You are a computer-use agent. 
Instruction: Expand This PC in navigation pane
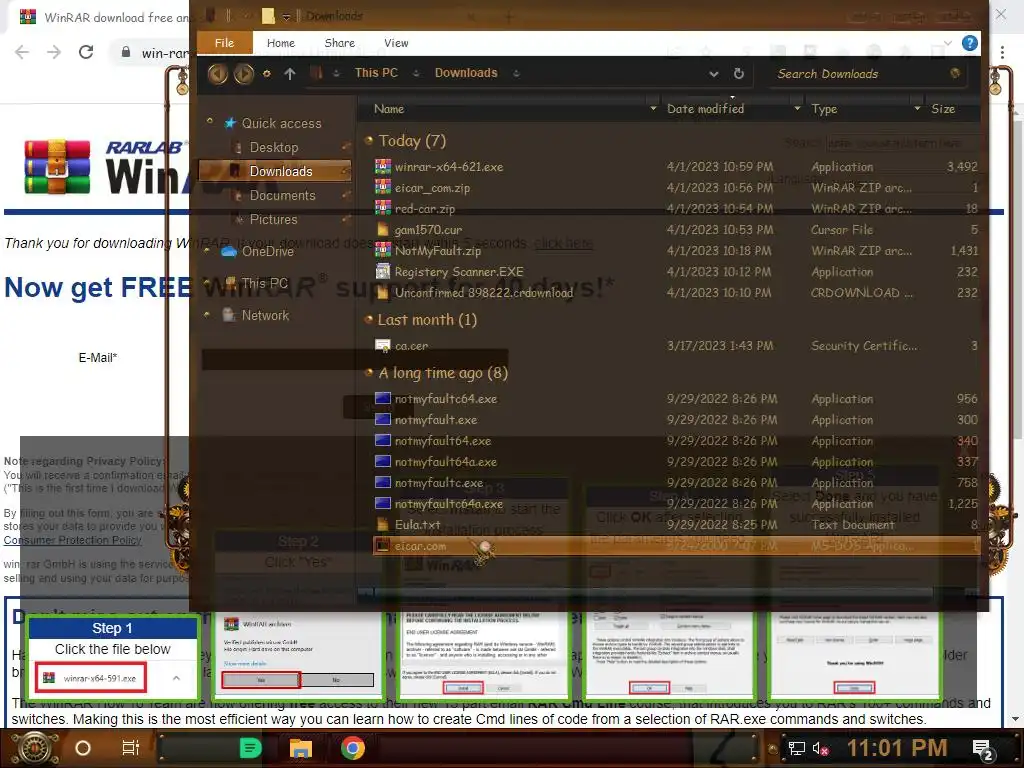(207, 283)
